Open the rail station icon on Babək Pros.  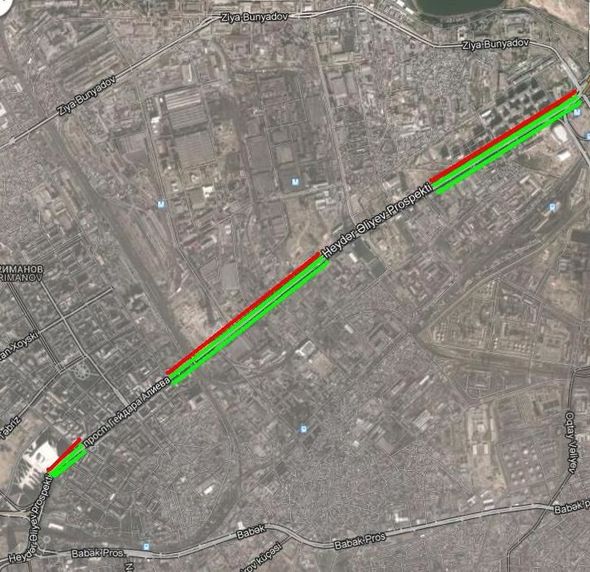(146, 546)
